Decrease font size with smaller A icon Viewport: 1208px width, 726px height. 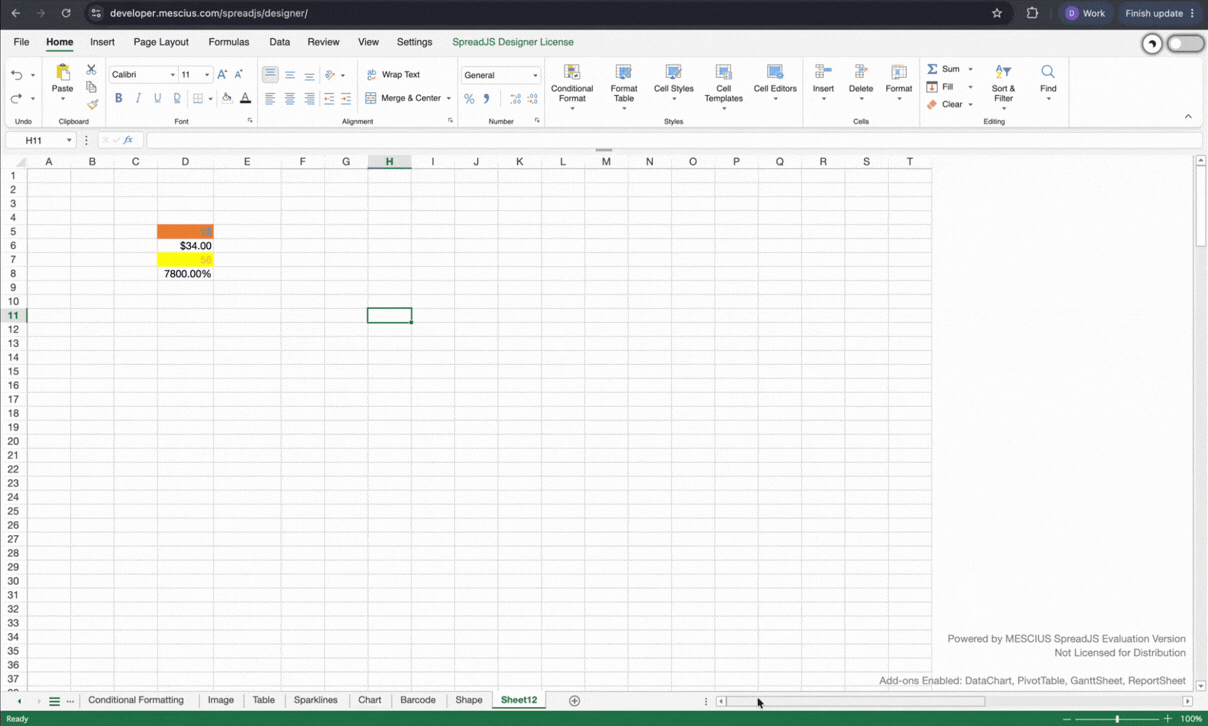(x=239, y=74)
